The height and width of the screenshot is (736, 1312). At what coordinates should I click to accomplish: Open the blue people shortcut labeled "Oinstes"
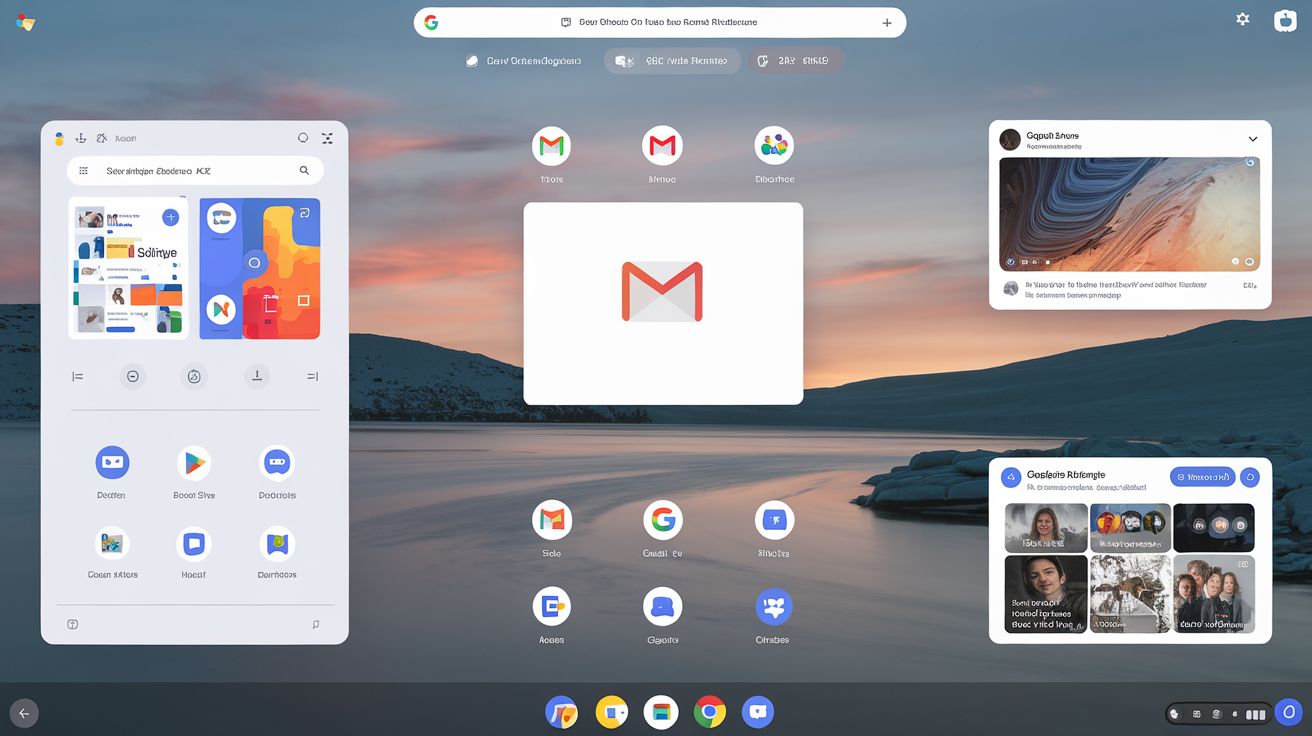click(774, 606)
